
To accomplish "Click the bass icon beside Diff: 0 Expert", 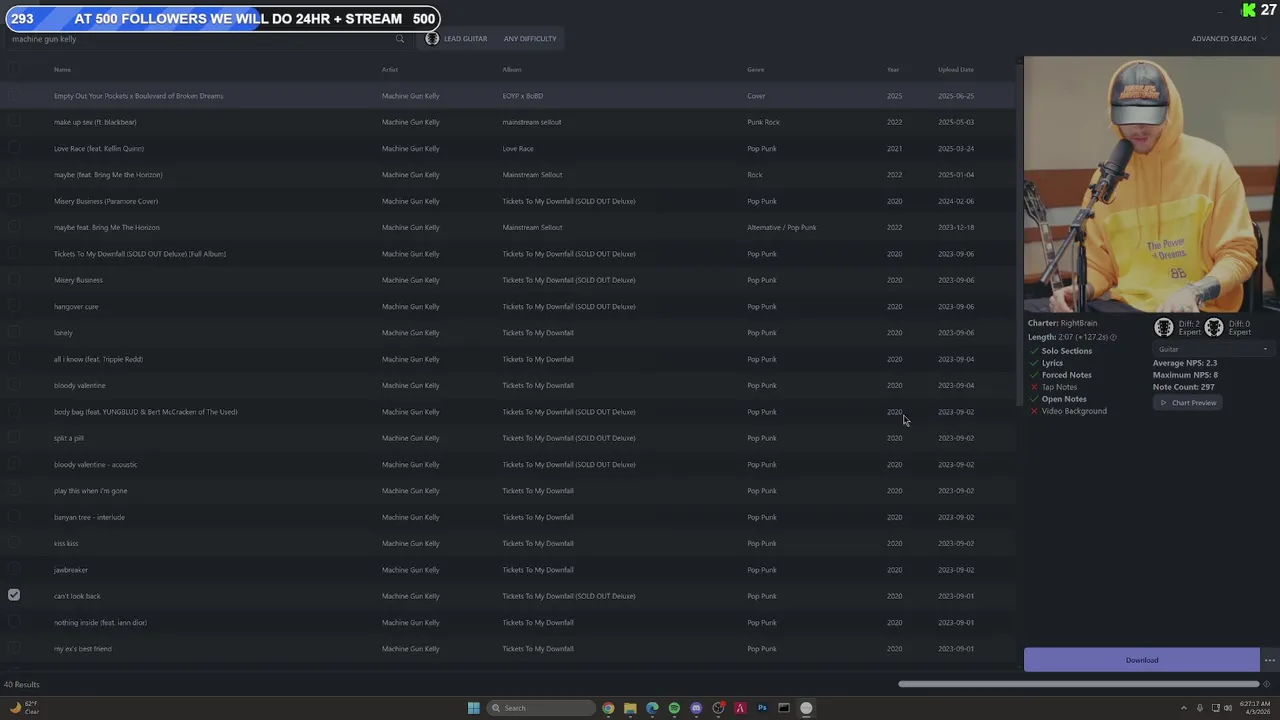I will [x=1214, y=328].
